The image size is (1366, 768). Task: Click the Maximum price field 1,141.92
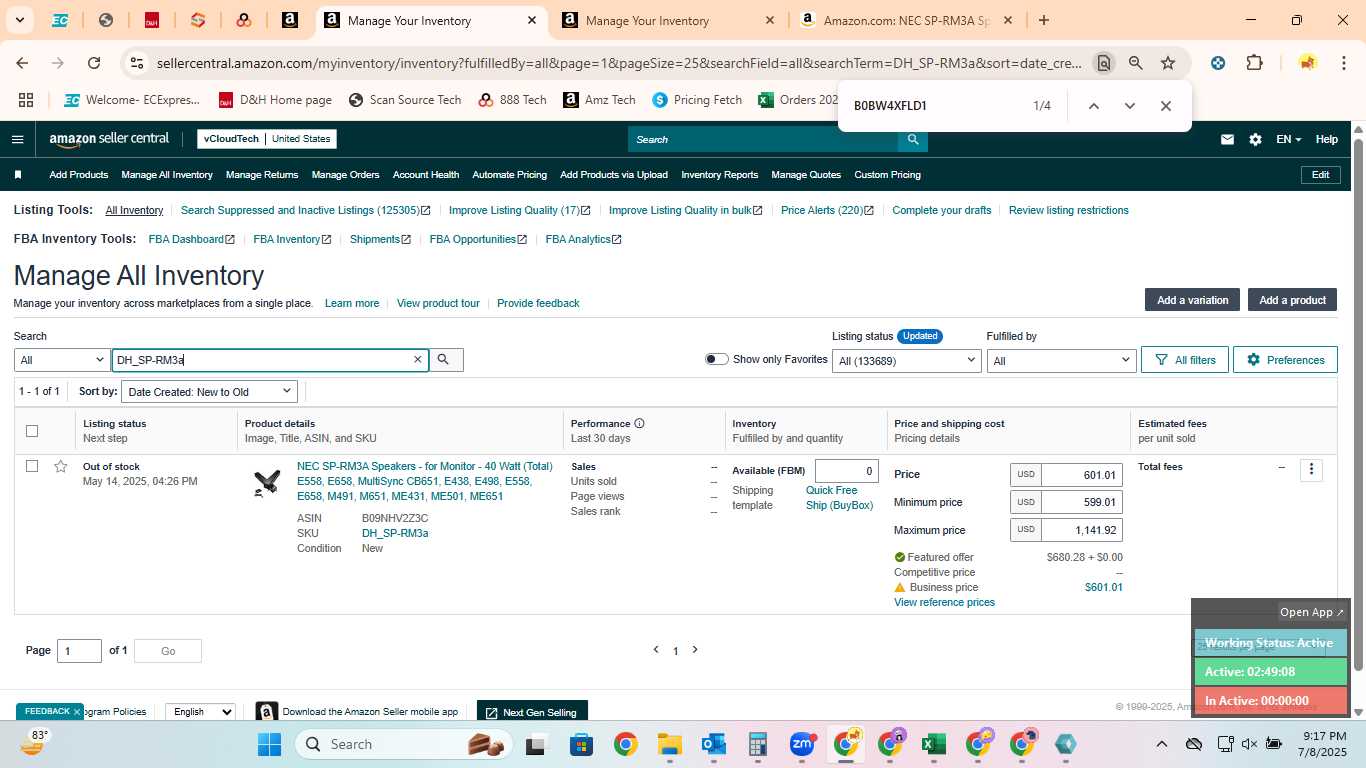click(1081, 530)
